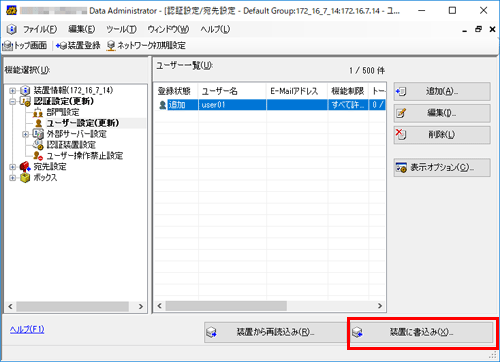Collapse the 認証設定(更新) tree node
This screenshot has height=362, width=500.
[12, 101]
